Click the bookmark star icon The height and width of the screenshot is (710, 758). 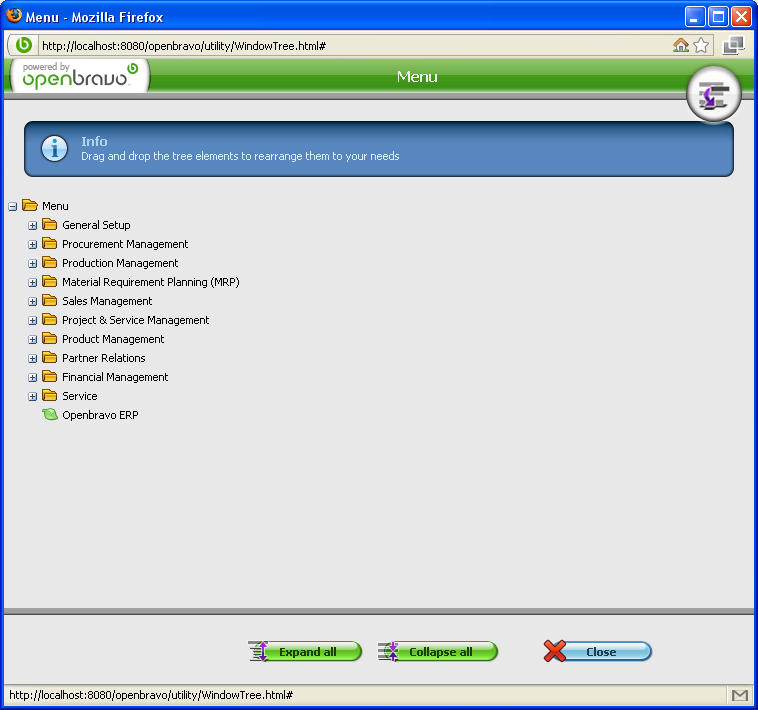[x=701, y=45]
